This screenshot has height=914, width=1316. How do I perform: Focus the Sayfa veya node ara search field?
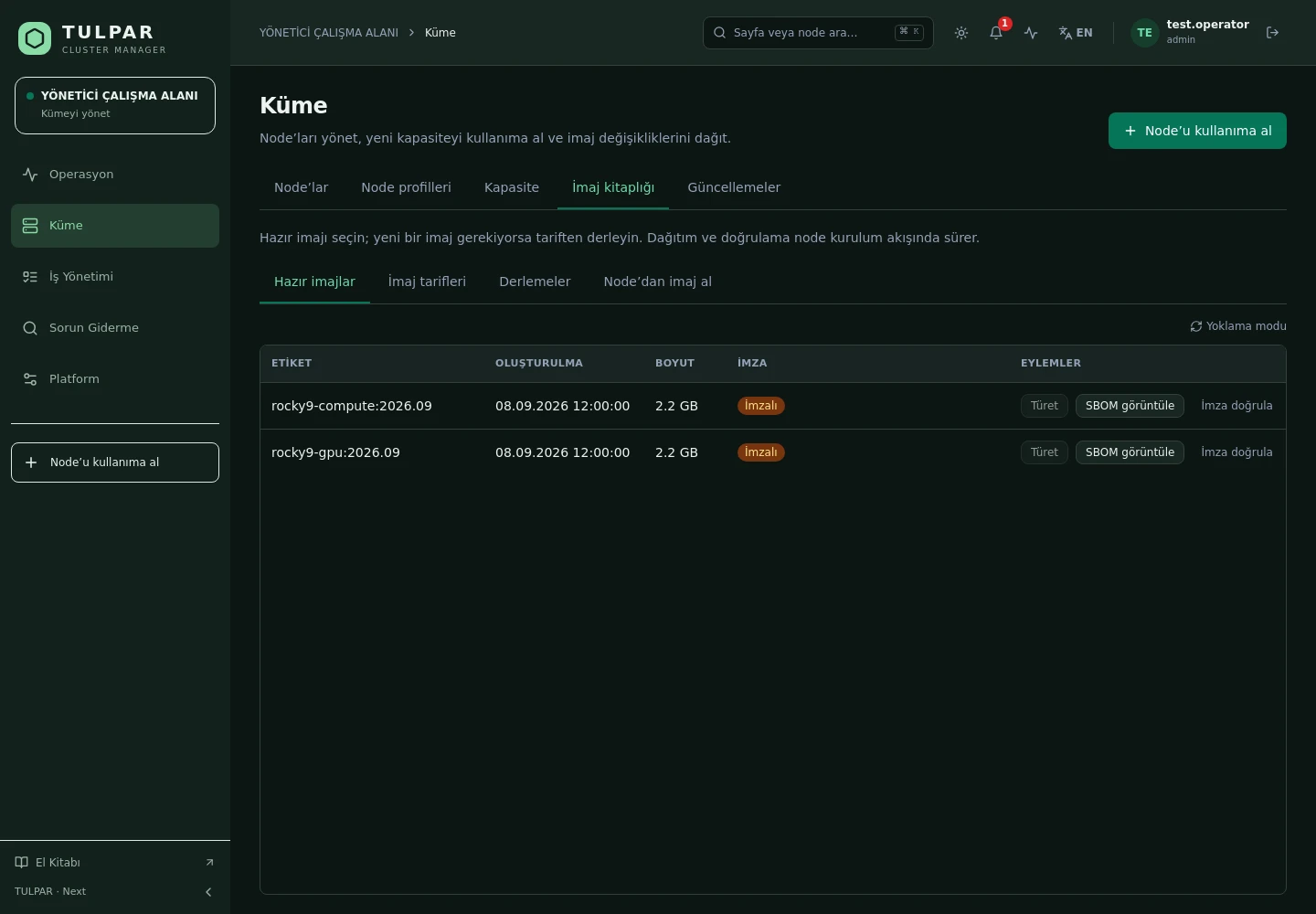[818, 33]
